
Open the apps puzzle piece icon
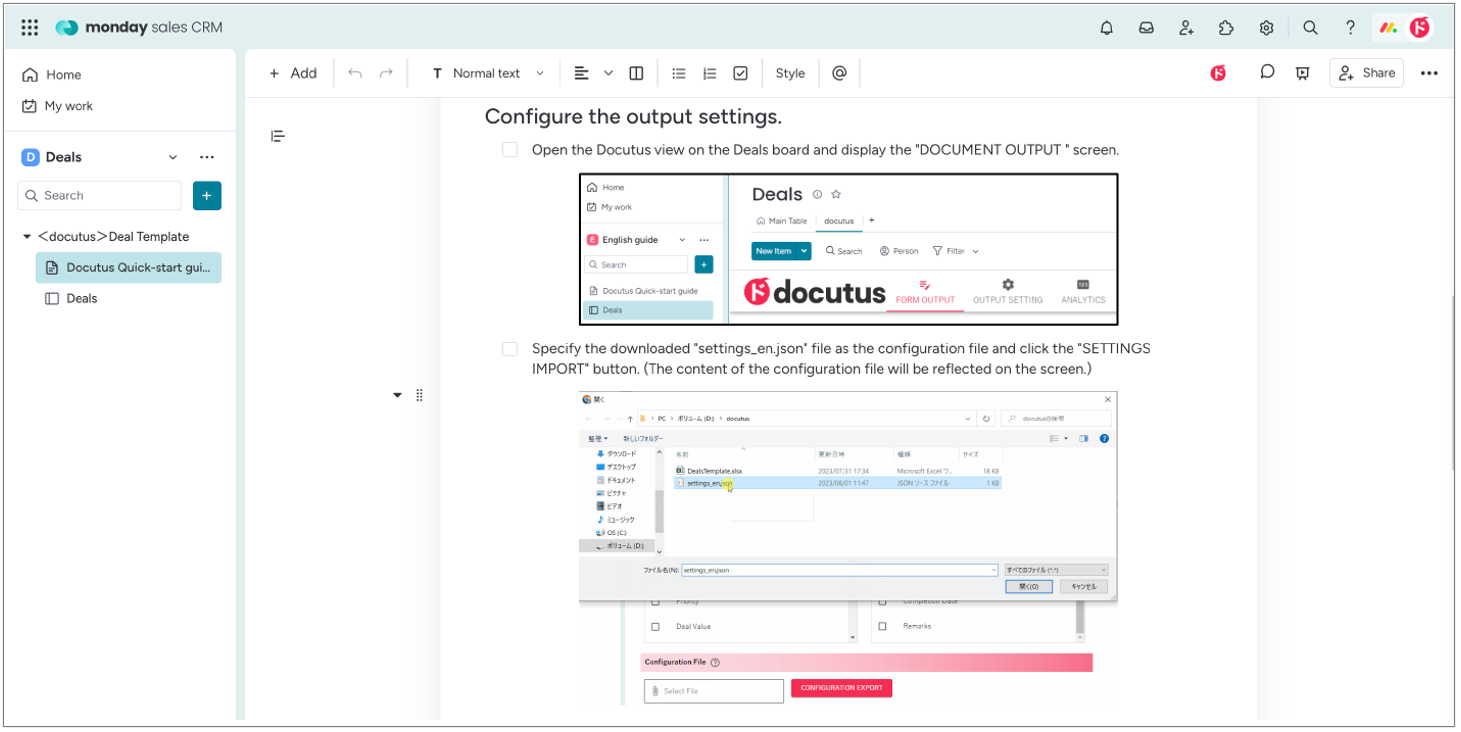(x=1226, y=28)
